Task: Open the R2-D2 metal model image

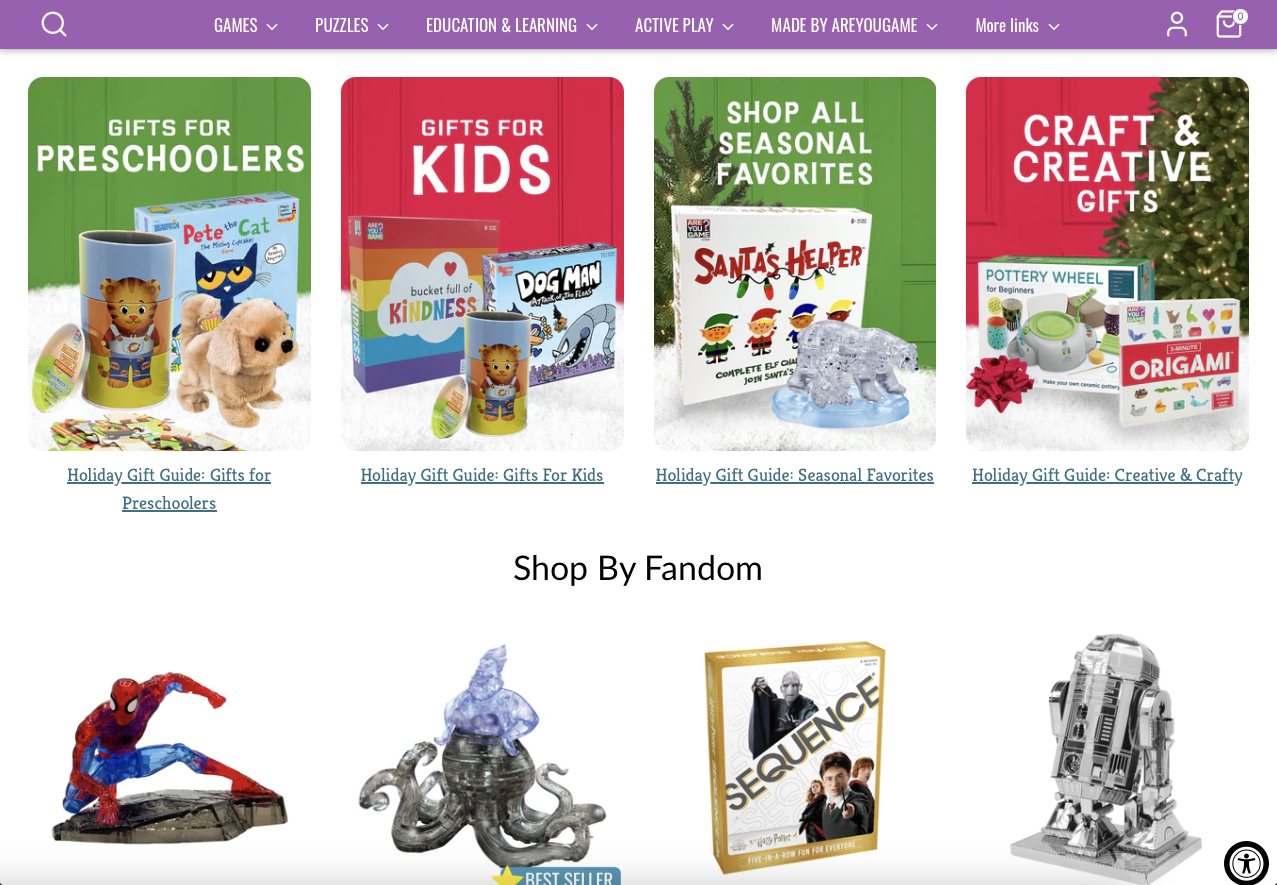Action: point(1107,758)
